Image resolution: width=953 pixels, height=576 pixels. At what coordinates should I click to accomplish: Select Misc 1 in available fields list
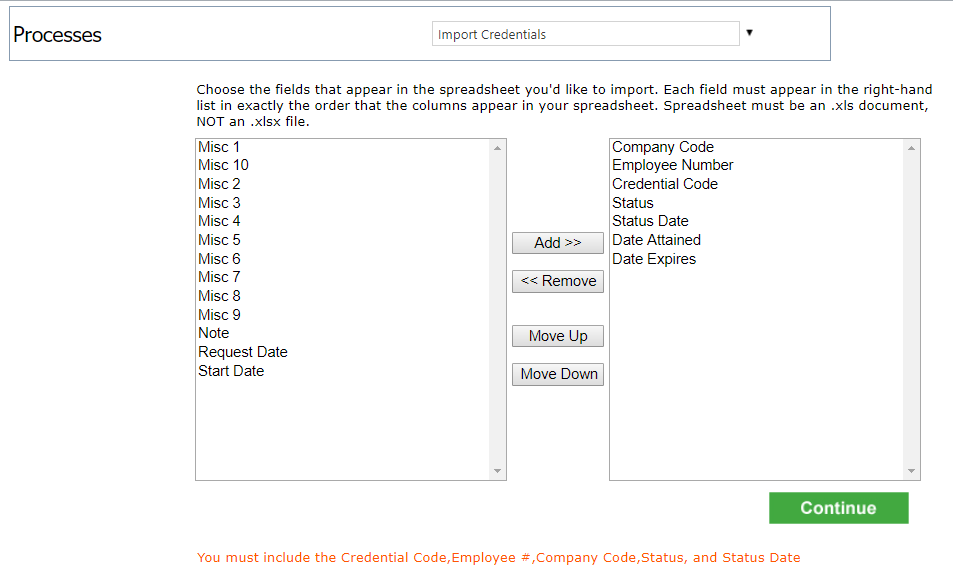[x=343, y=147]
